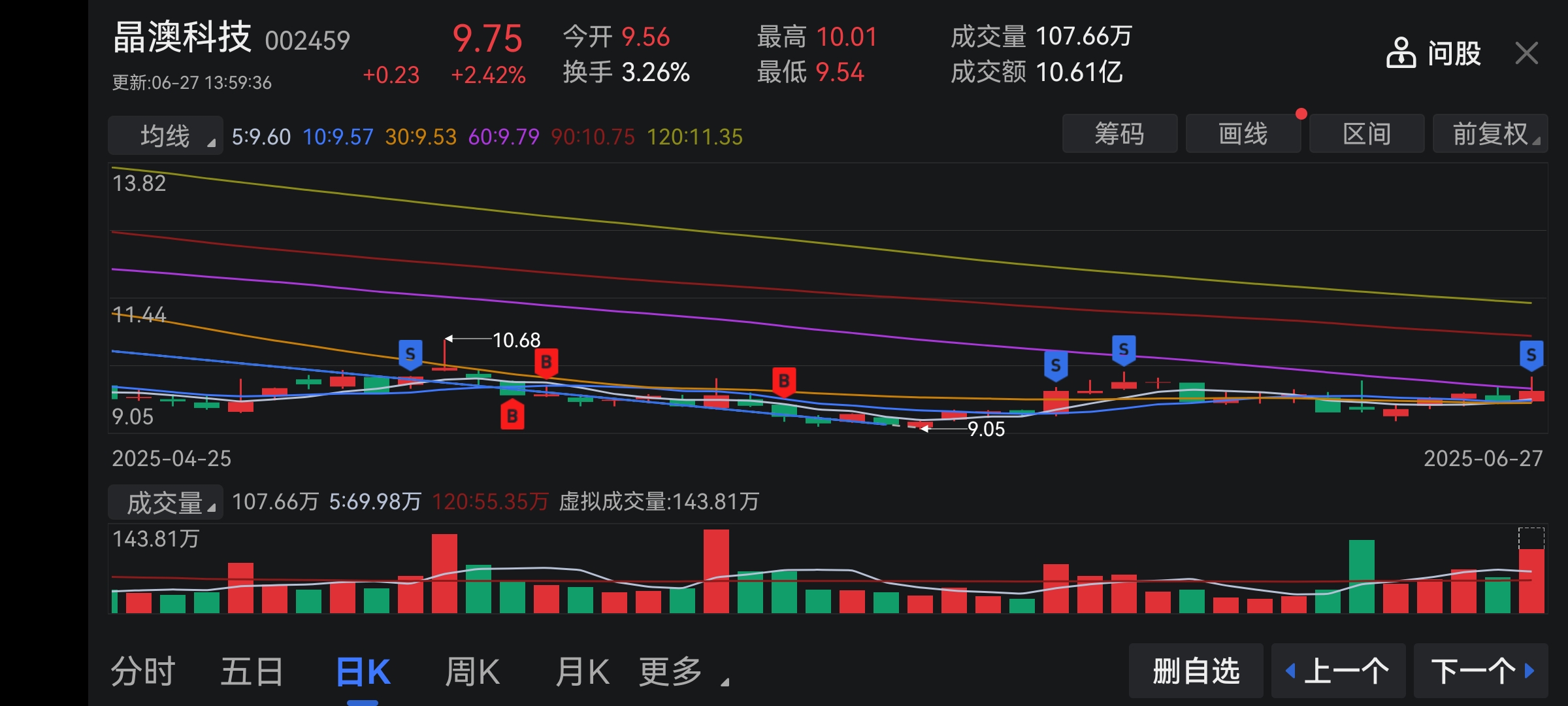This screenshot has height=706, width=1568.
Task: Click the tall green volume bar
Action: (x=1362, y=577)
